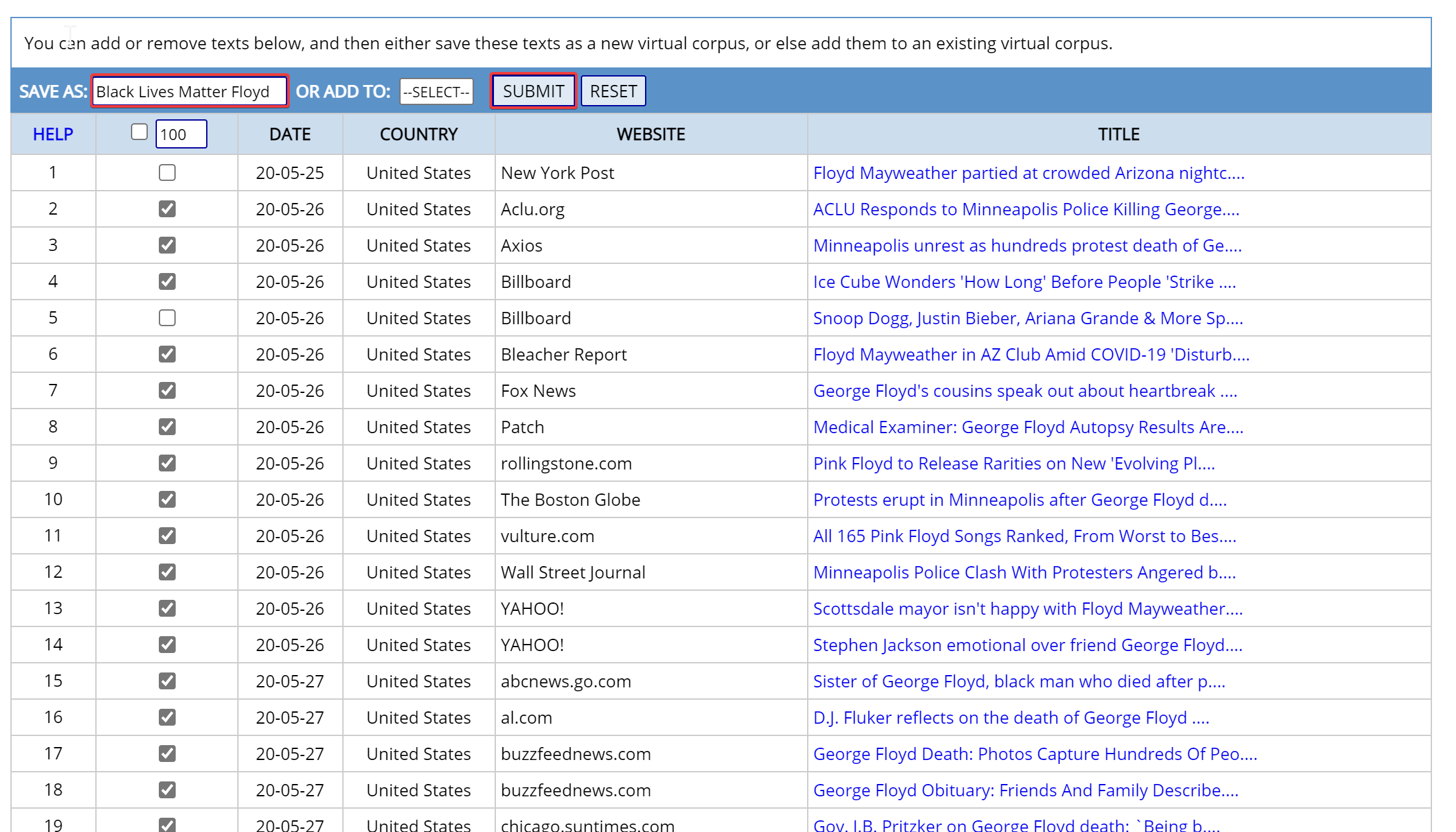Open 'Stephen Jackson emotional over friend' link
Screen dimensions: 1456x832
coord(1028,645)
